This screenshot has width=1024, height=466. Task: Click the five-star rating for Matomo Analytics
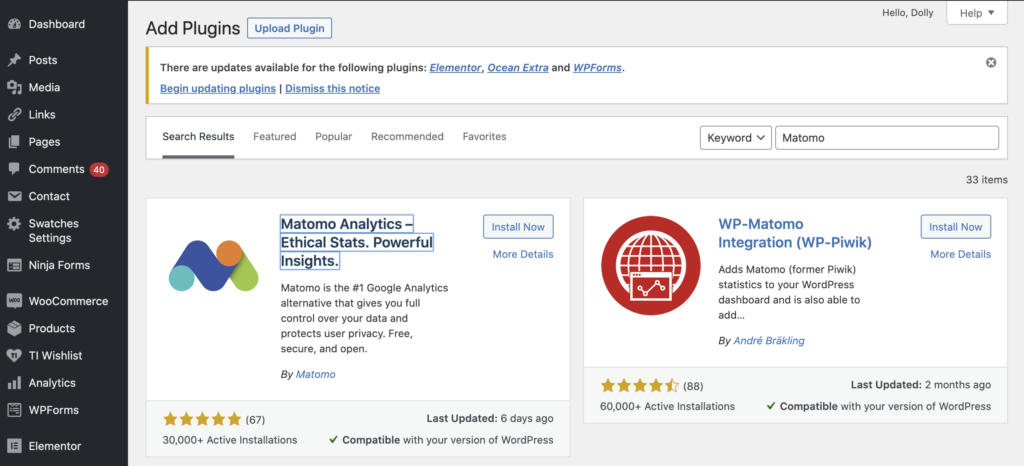click(202, 419)
